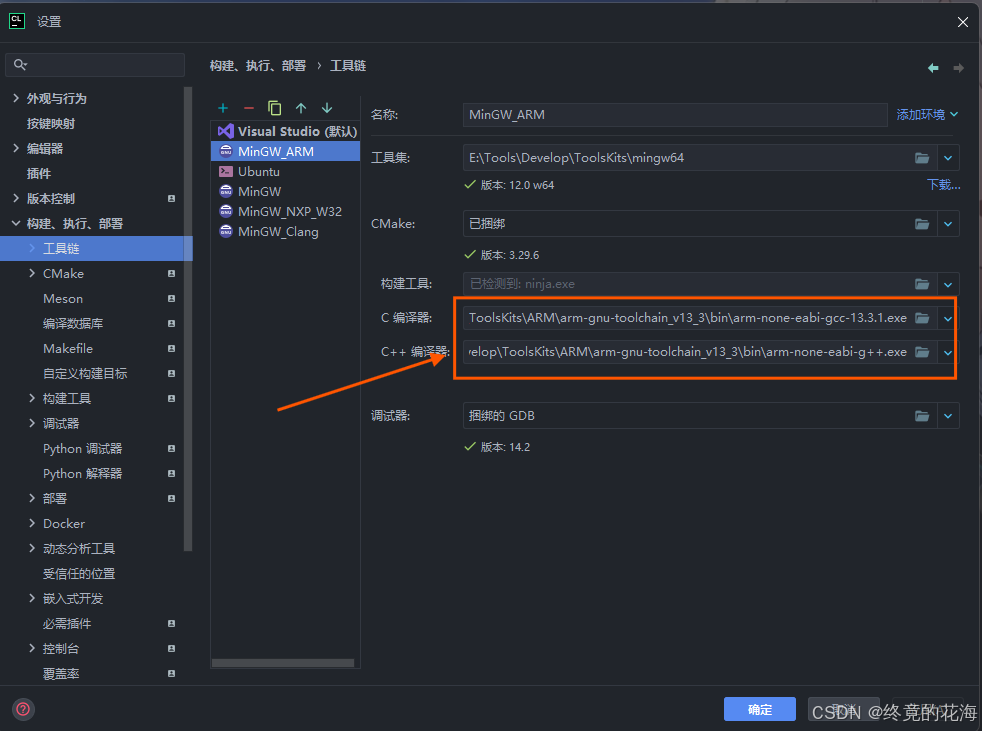Browse folder for build tool

(922, 284)
